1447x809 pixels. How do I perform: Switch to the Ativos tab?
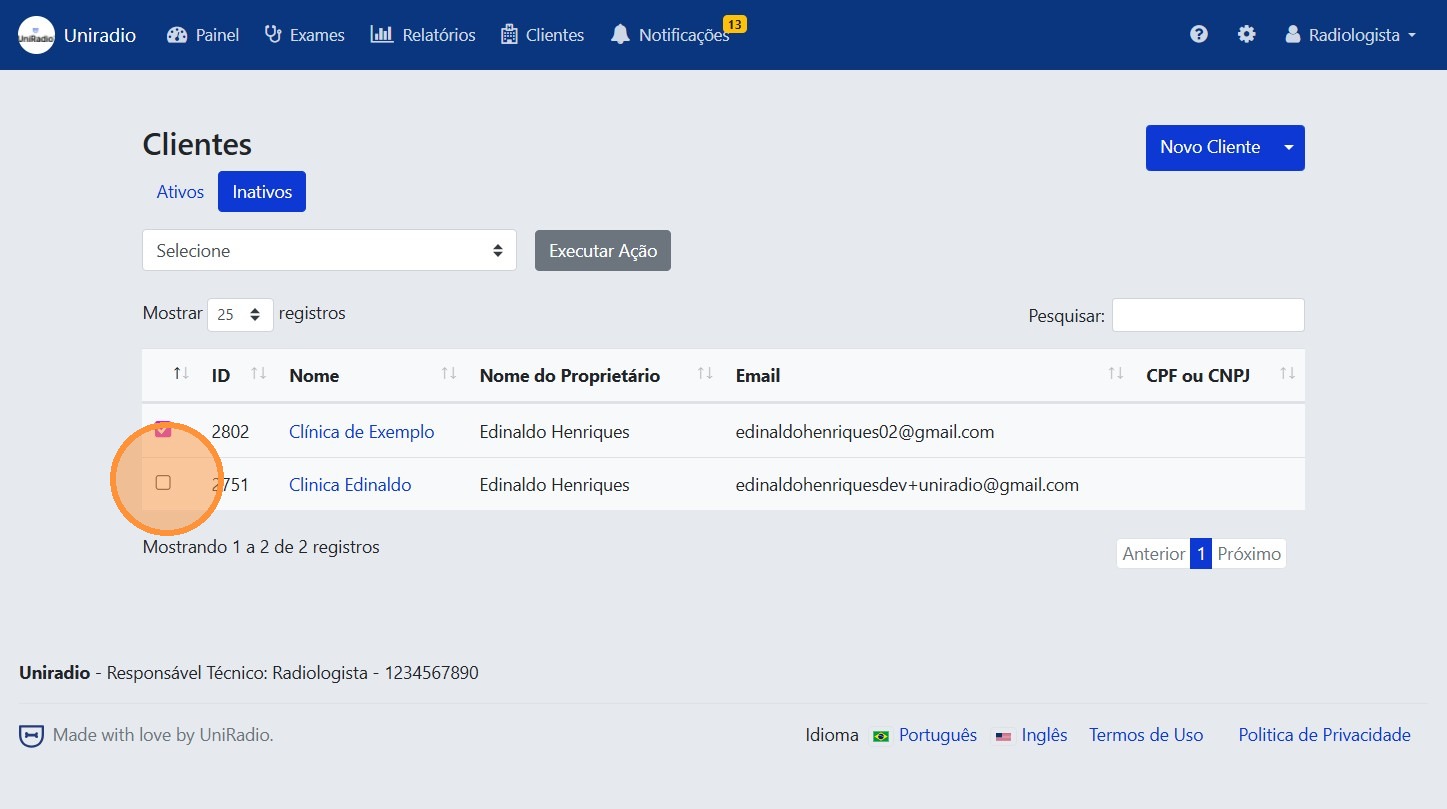(x=180, y=191)
